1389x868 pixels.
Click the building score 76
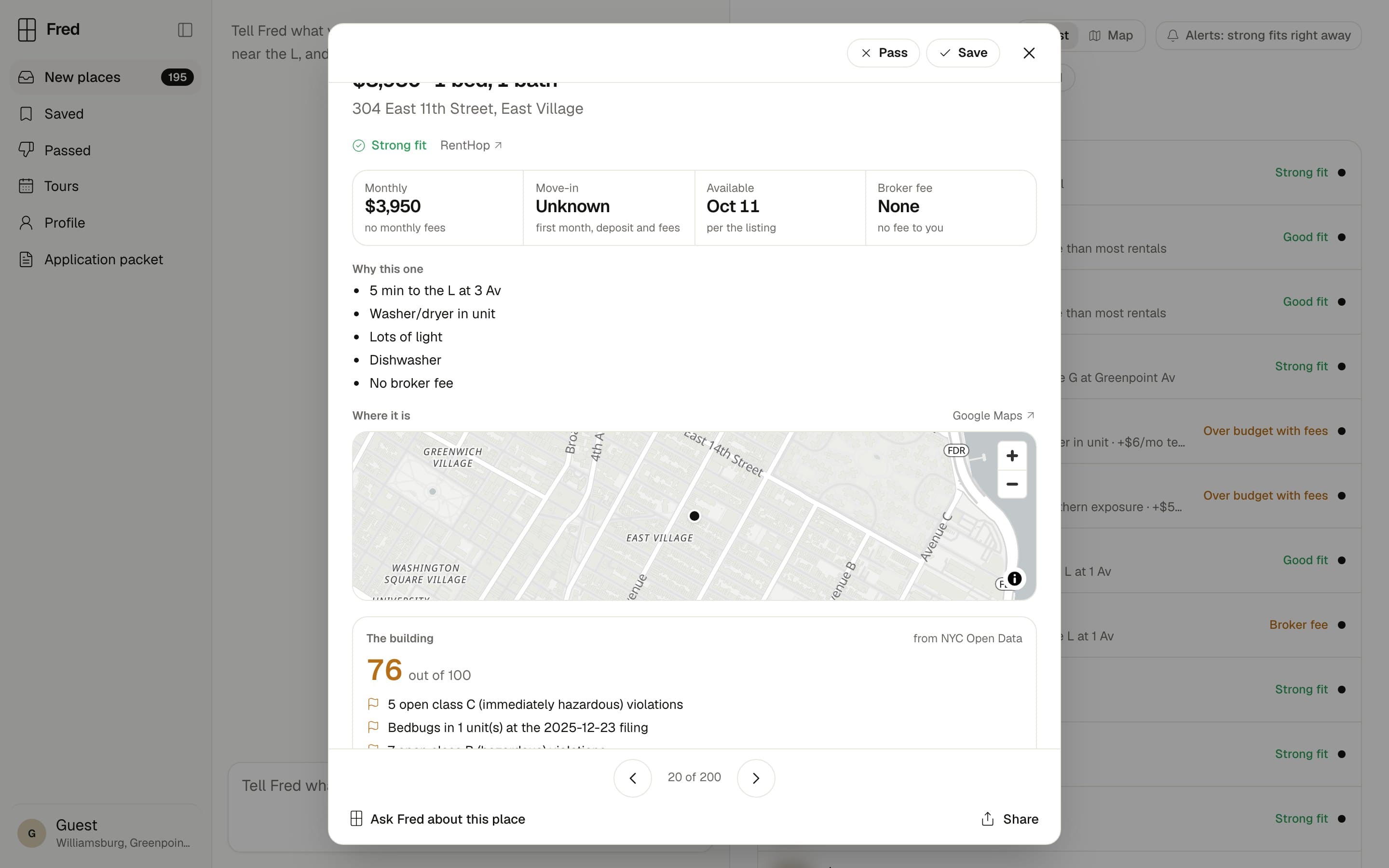(384, 670)
